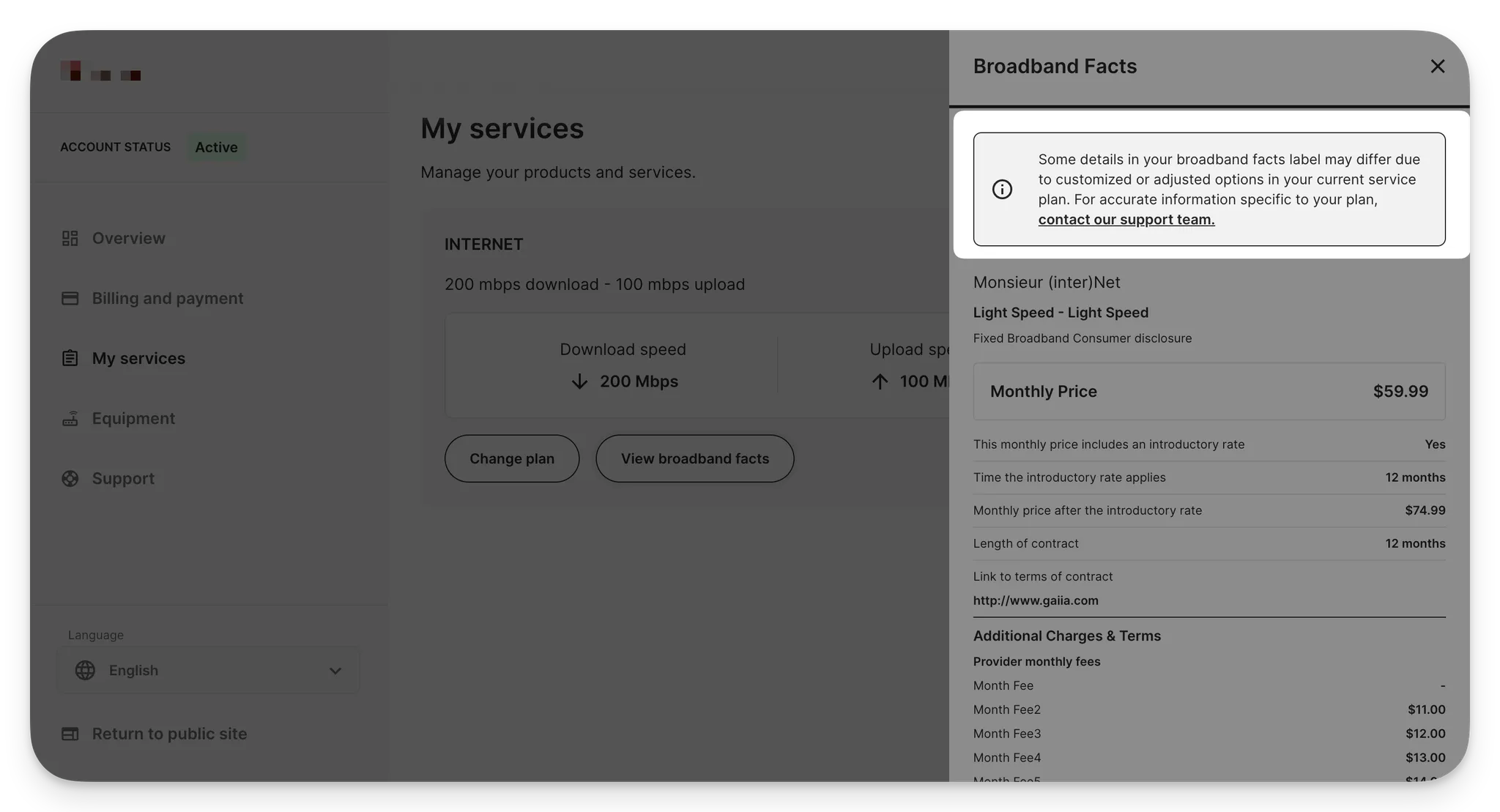Click the Active account status badge
The image size is (1500, 812).
click(x=216, y=147)
